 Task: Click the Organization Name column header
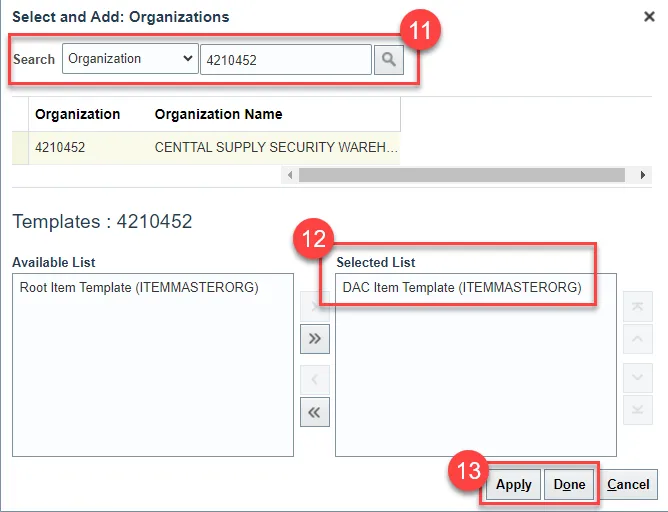click(x=218, y=114)
